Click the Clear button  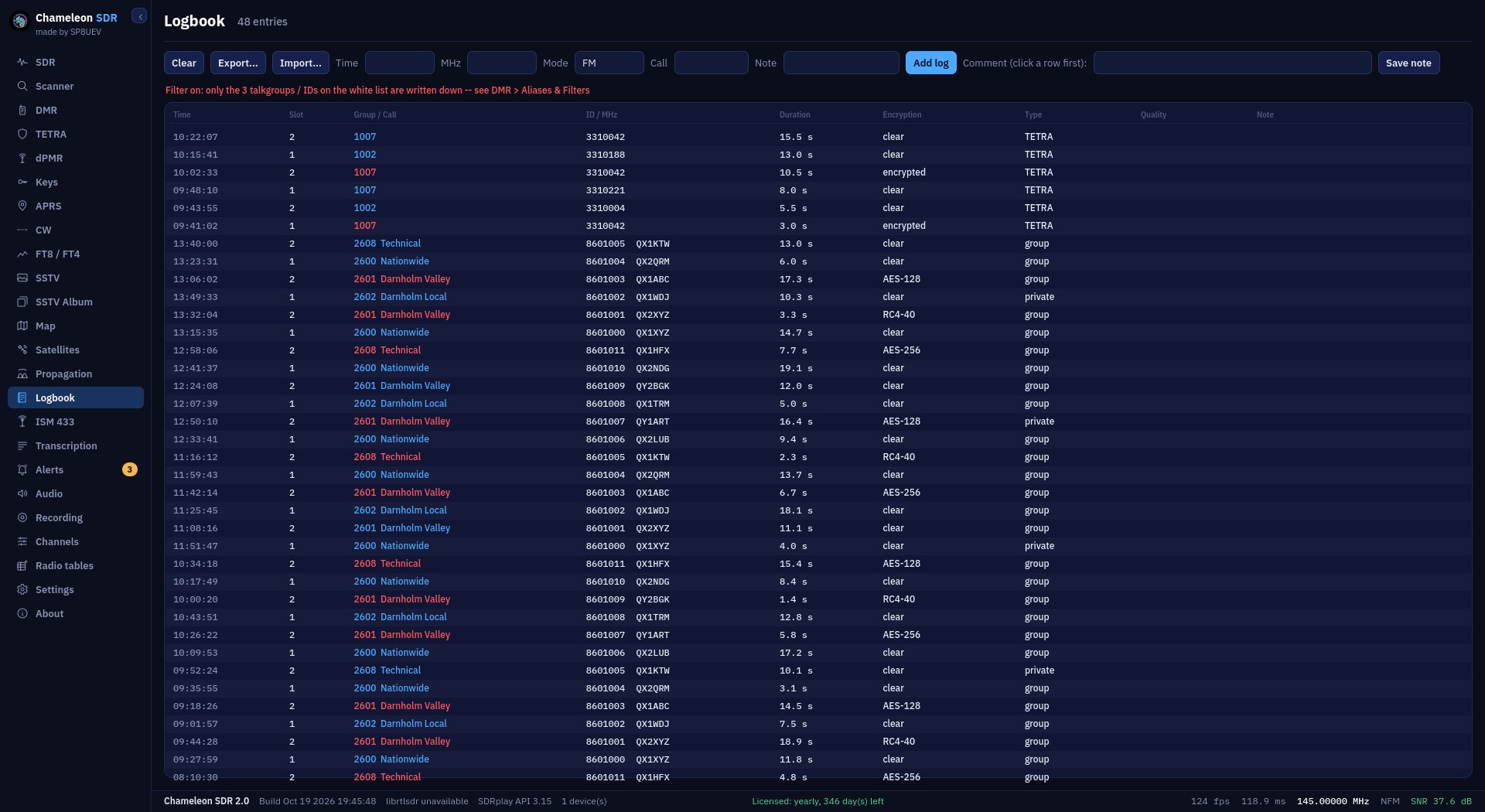(x=184, y=63)
